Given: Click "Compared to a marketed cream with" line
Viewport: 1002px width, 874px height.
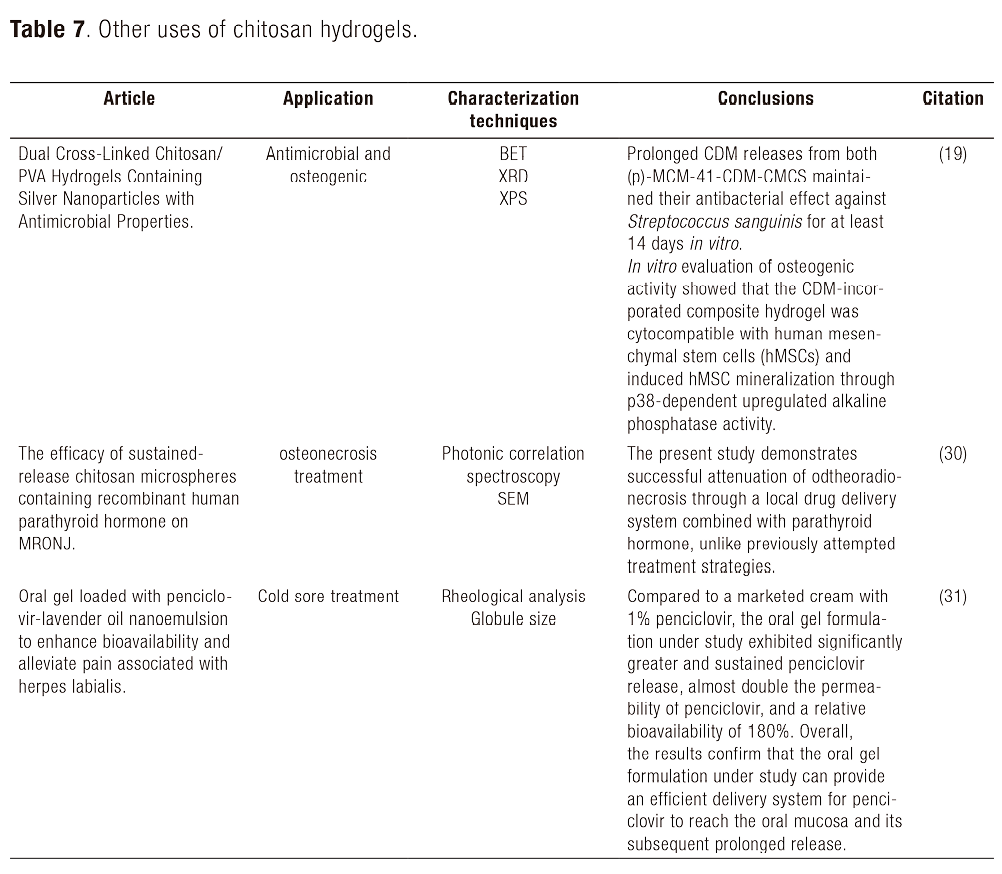Looking at the screenshot, I should pyautogui.click(x=757, y=597).
